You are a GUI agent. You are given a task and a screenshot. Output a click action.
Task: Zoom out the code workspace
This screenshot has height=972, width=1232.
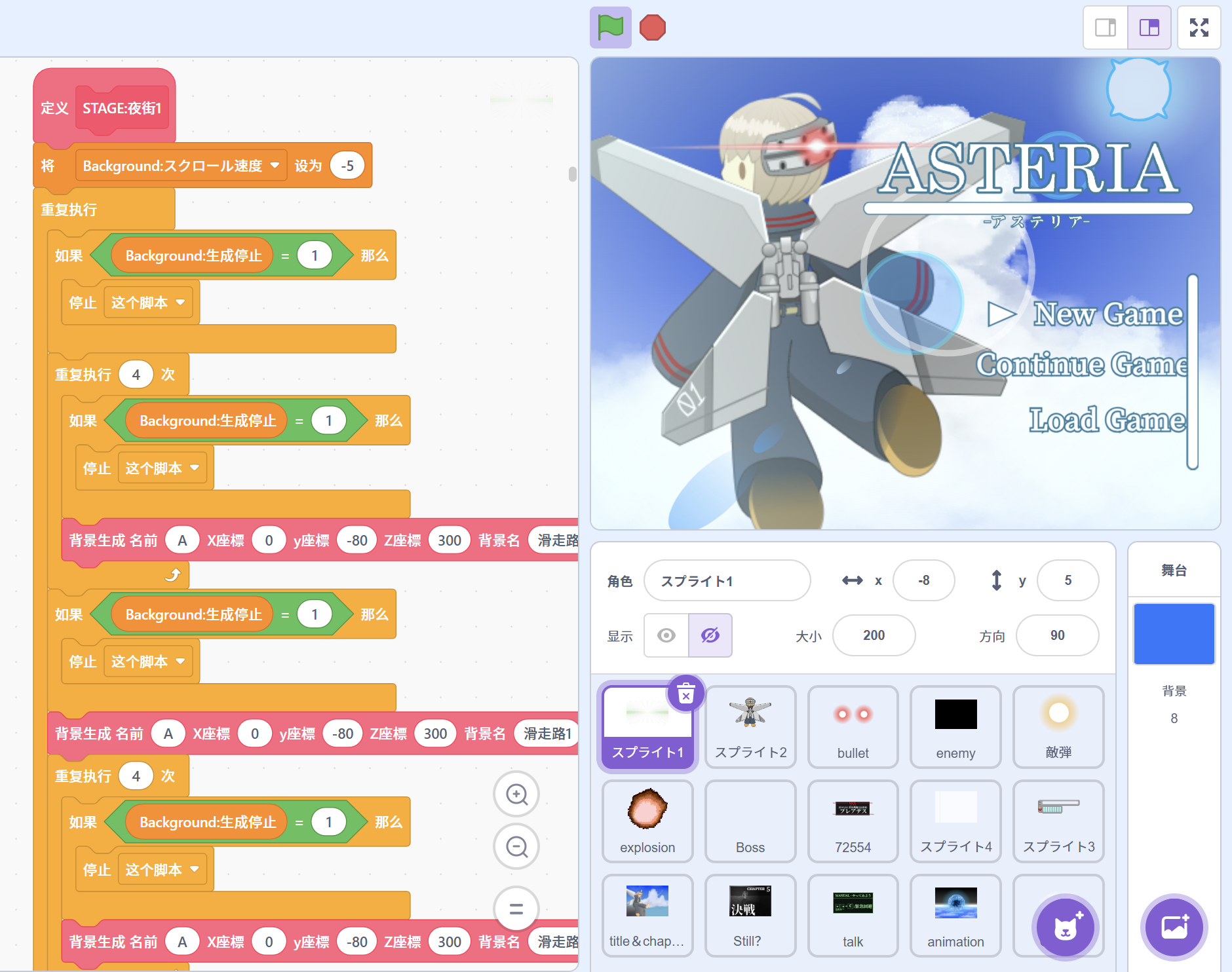pos(516,847)
